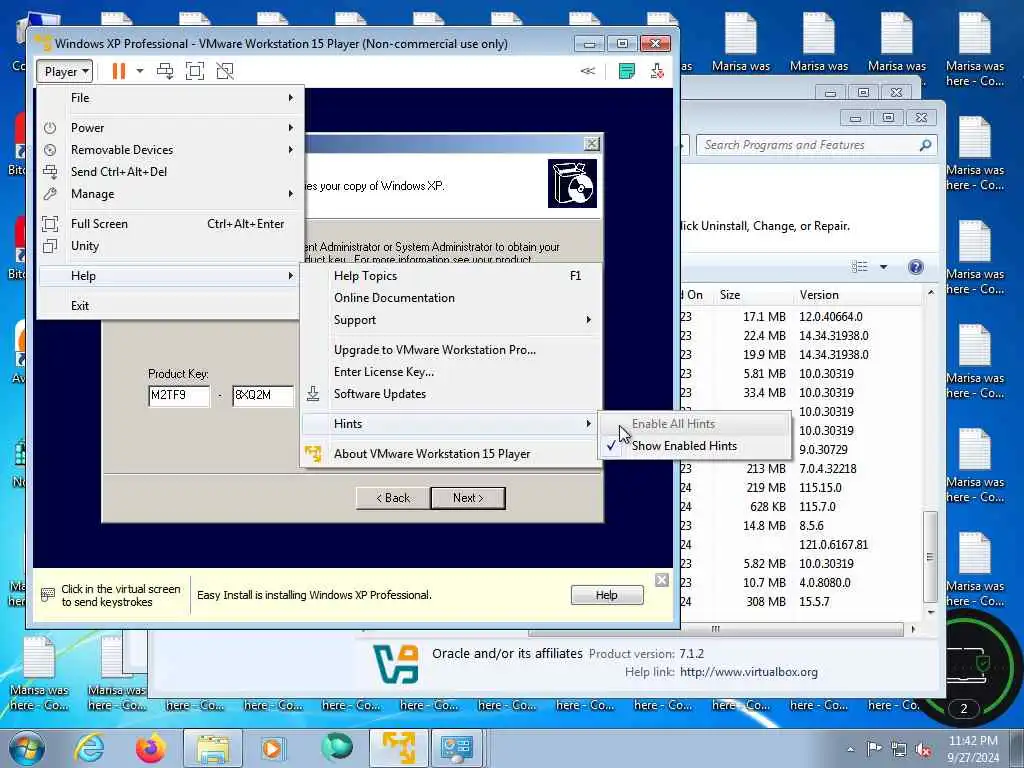
Task: Click the VirtualBox logo icon in details pane
Action: point(396,664)
